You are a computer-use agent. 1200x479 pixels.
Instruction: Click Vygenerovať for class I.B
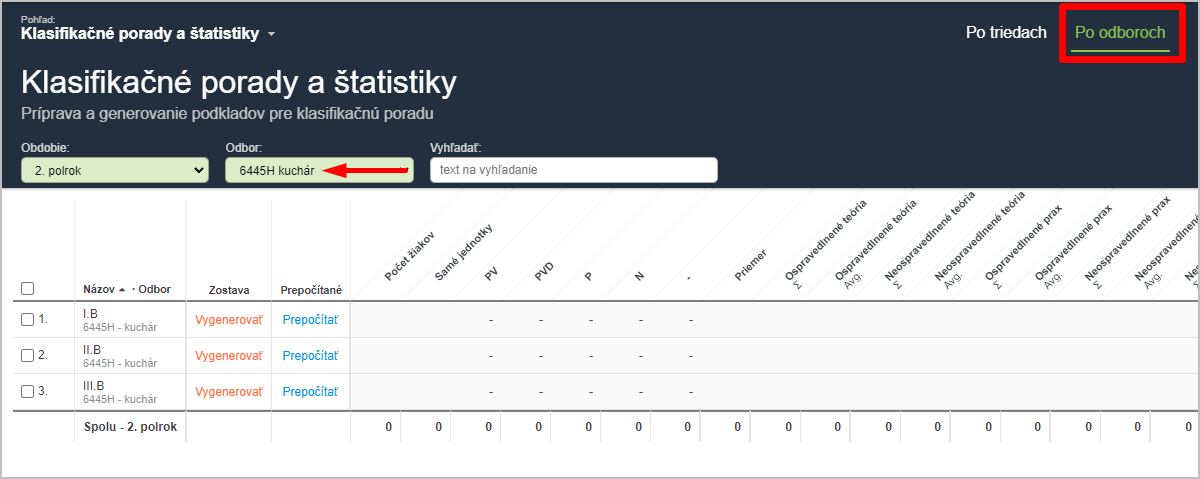pos(228,320)
